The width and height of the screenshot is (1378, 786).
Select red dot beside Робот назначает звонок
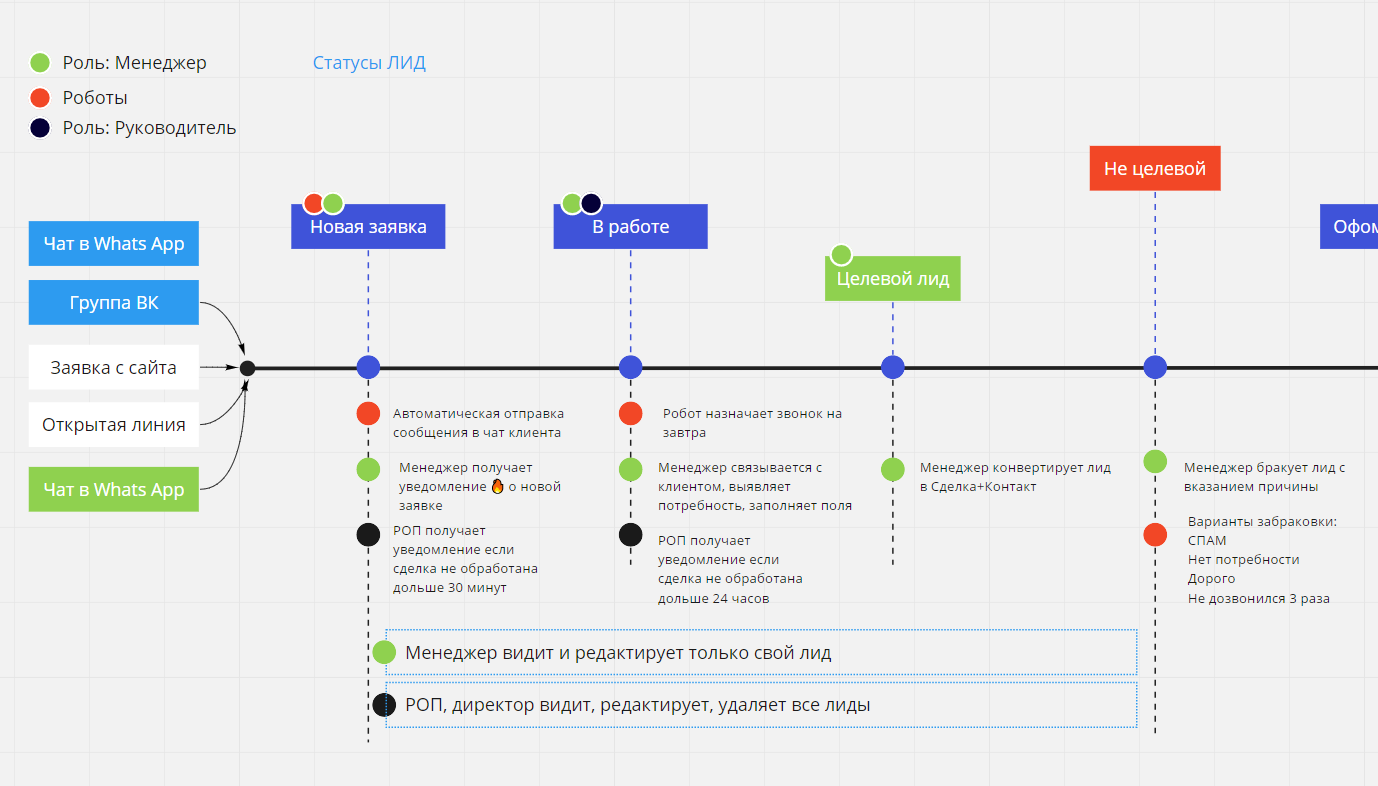(x=631, y=413)
